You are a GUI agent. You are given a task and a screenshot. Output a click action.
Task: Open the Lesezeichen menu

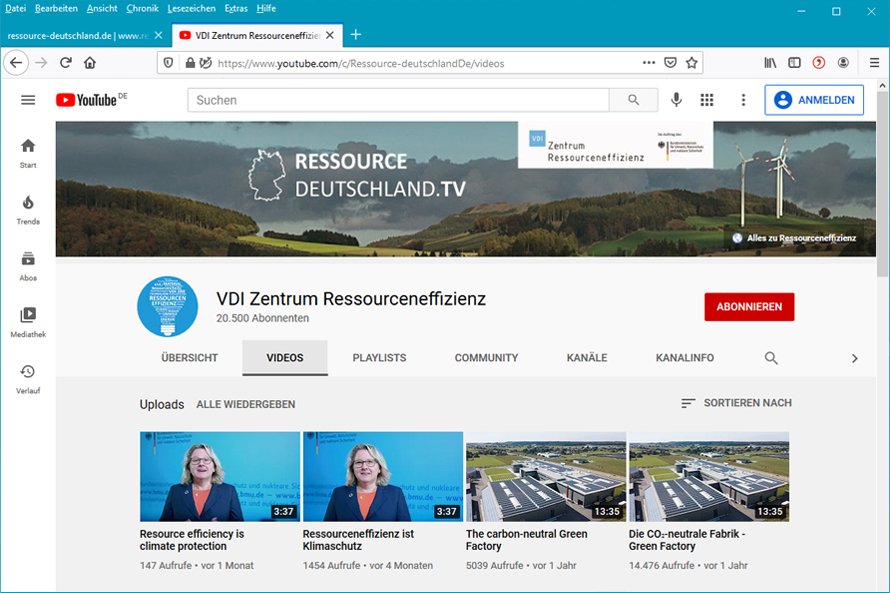click(191, 9)
